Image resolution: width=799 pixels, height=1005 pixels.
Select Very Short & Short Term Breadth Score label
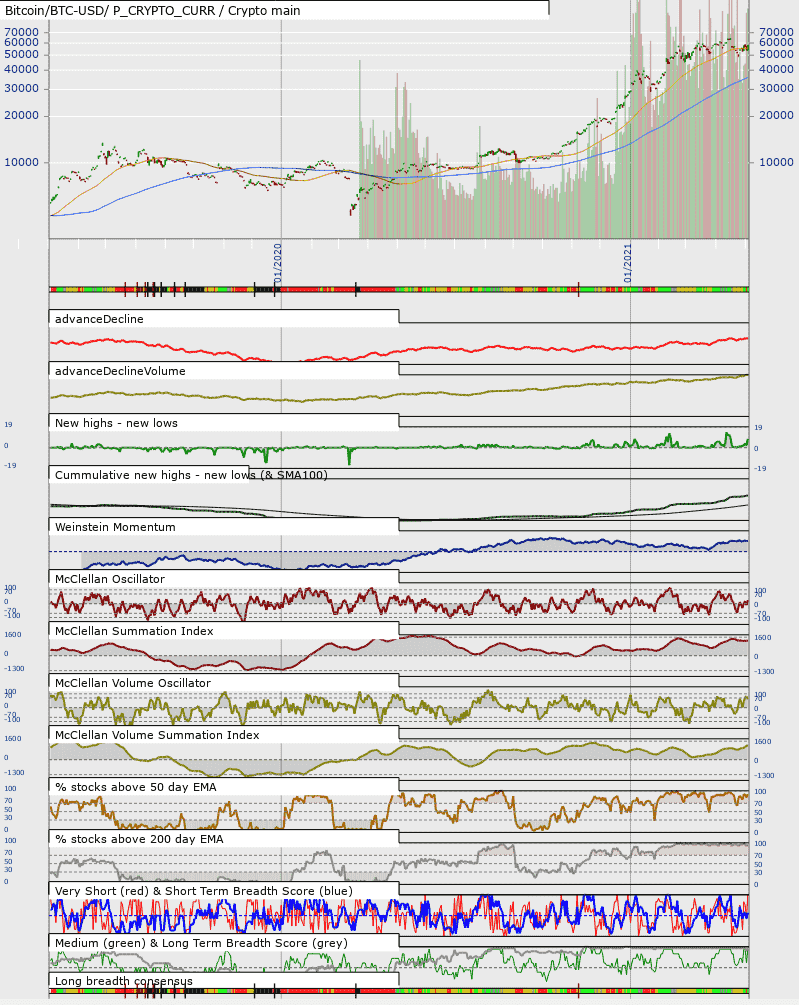204,891
